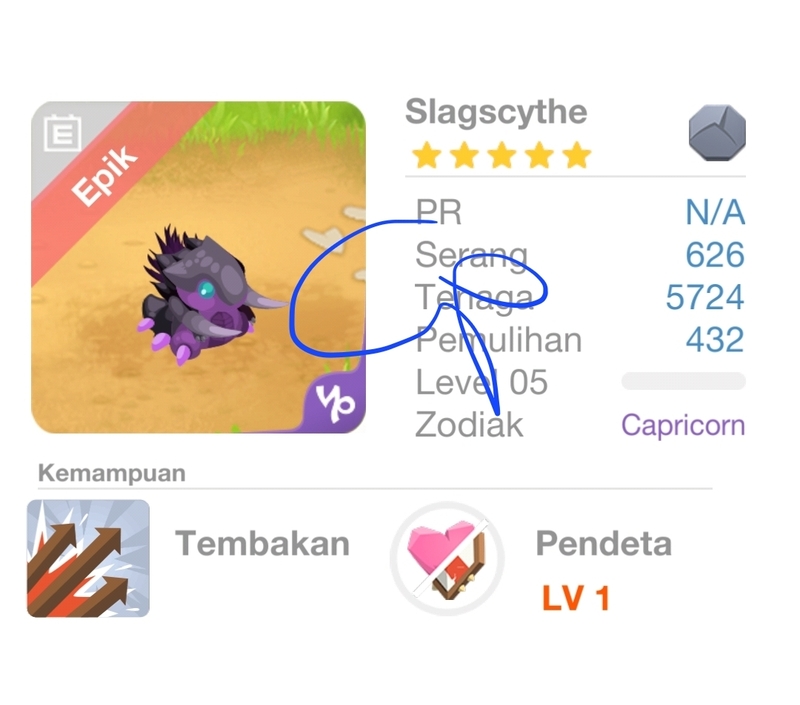
Task: Click the Pemulihan value 432
Action: [x=715, y=340]
